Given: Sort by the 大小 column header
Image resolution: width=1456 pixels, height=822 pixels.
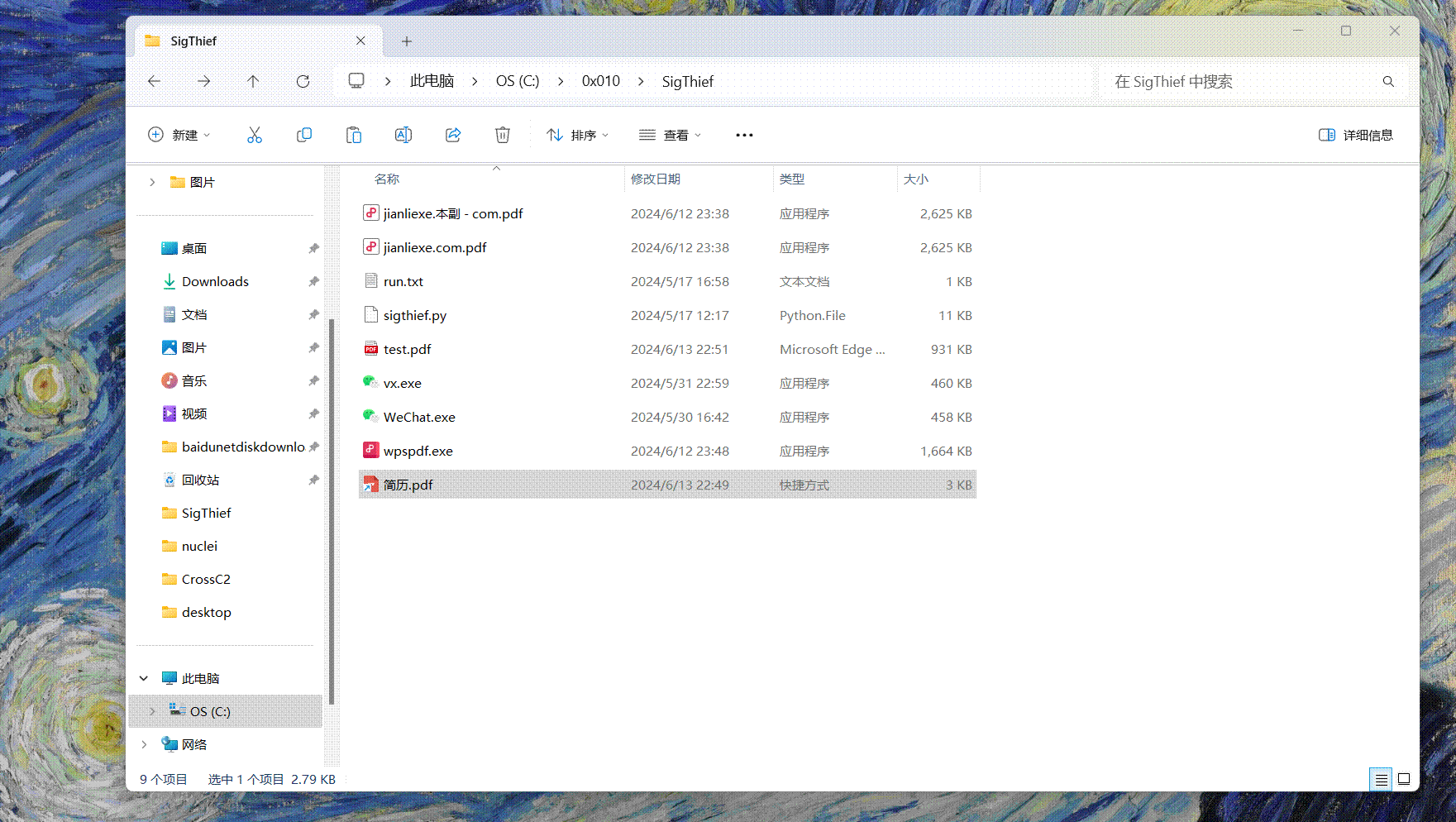Looking at the screenshot, I should click(x=916, y=179).
